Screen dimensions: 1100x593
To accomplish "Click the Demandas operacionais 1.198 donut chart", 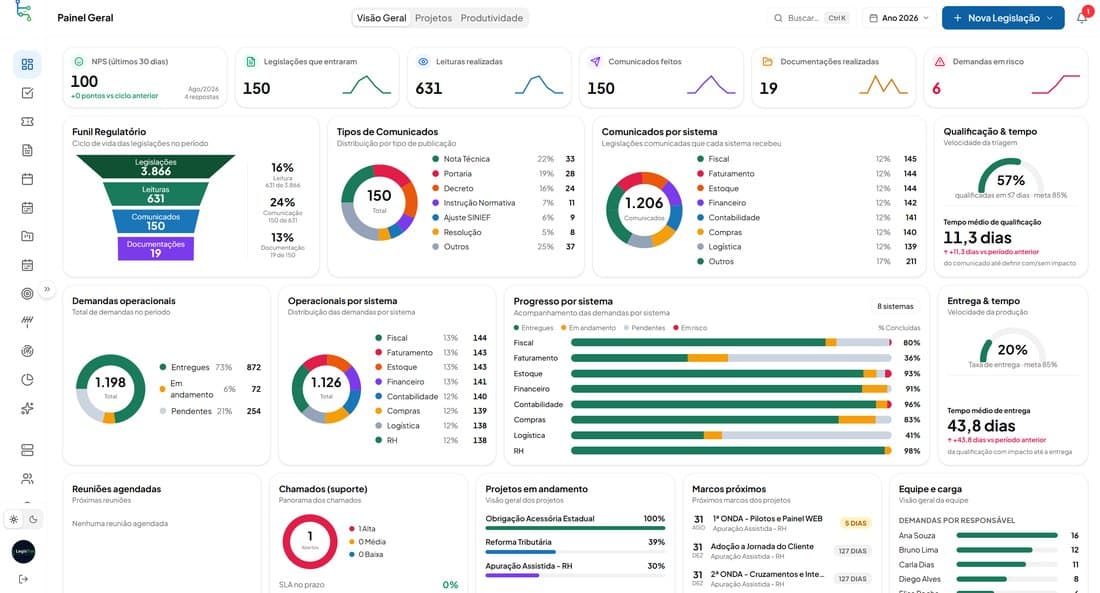I will coord(111,388).
